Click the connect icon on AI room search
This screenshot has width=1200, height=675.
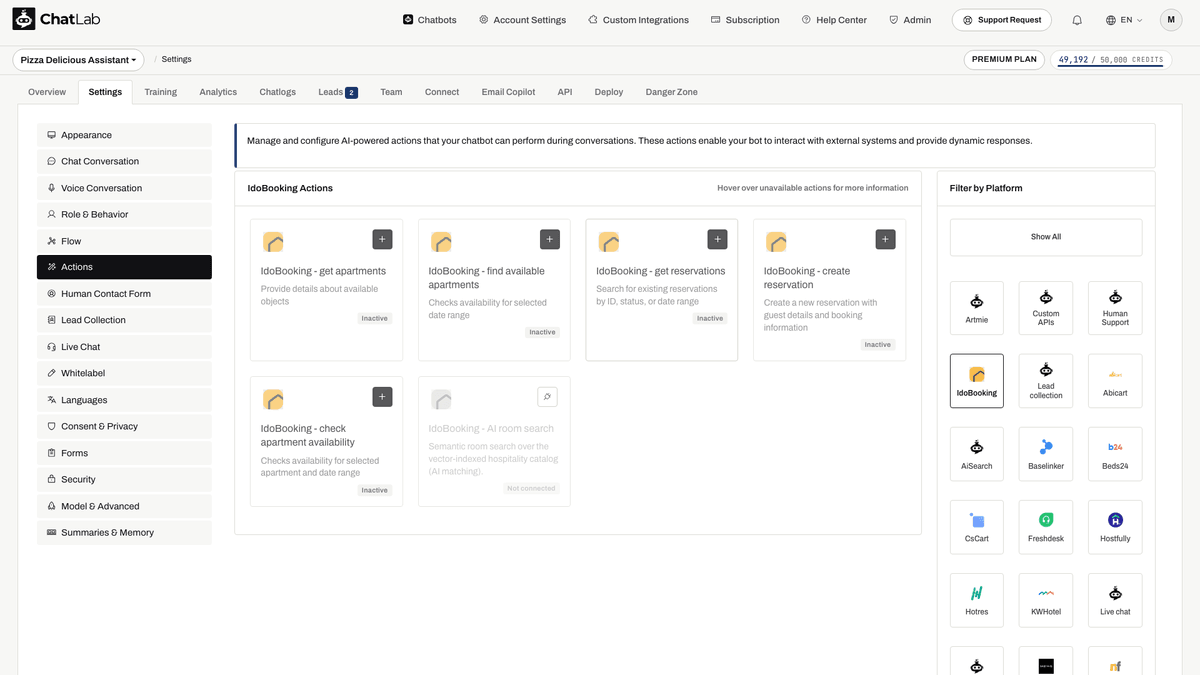(547, 397)
